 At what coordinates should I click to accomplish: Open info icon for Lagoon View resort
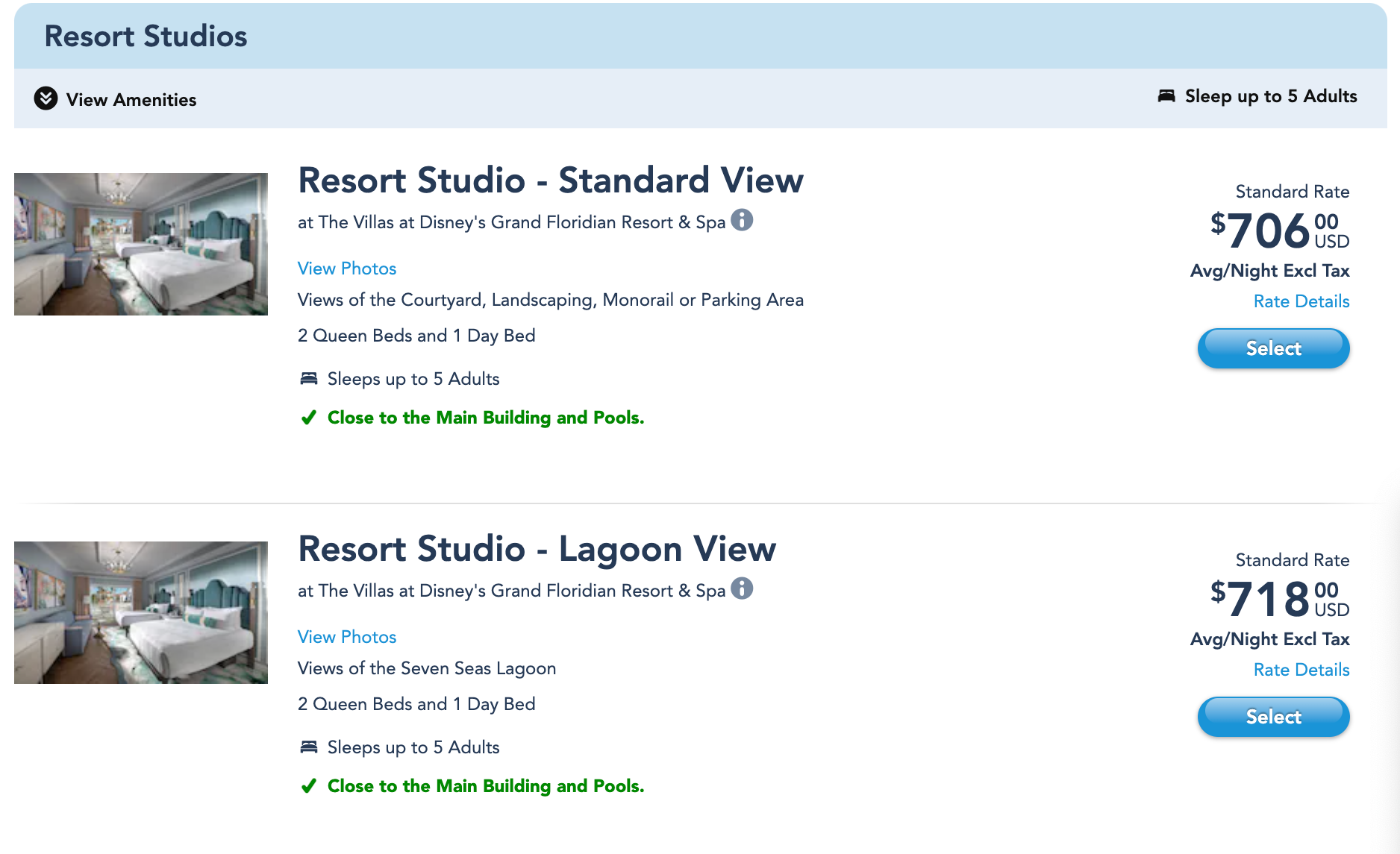point(742,588)
